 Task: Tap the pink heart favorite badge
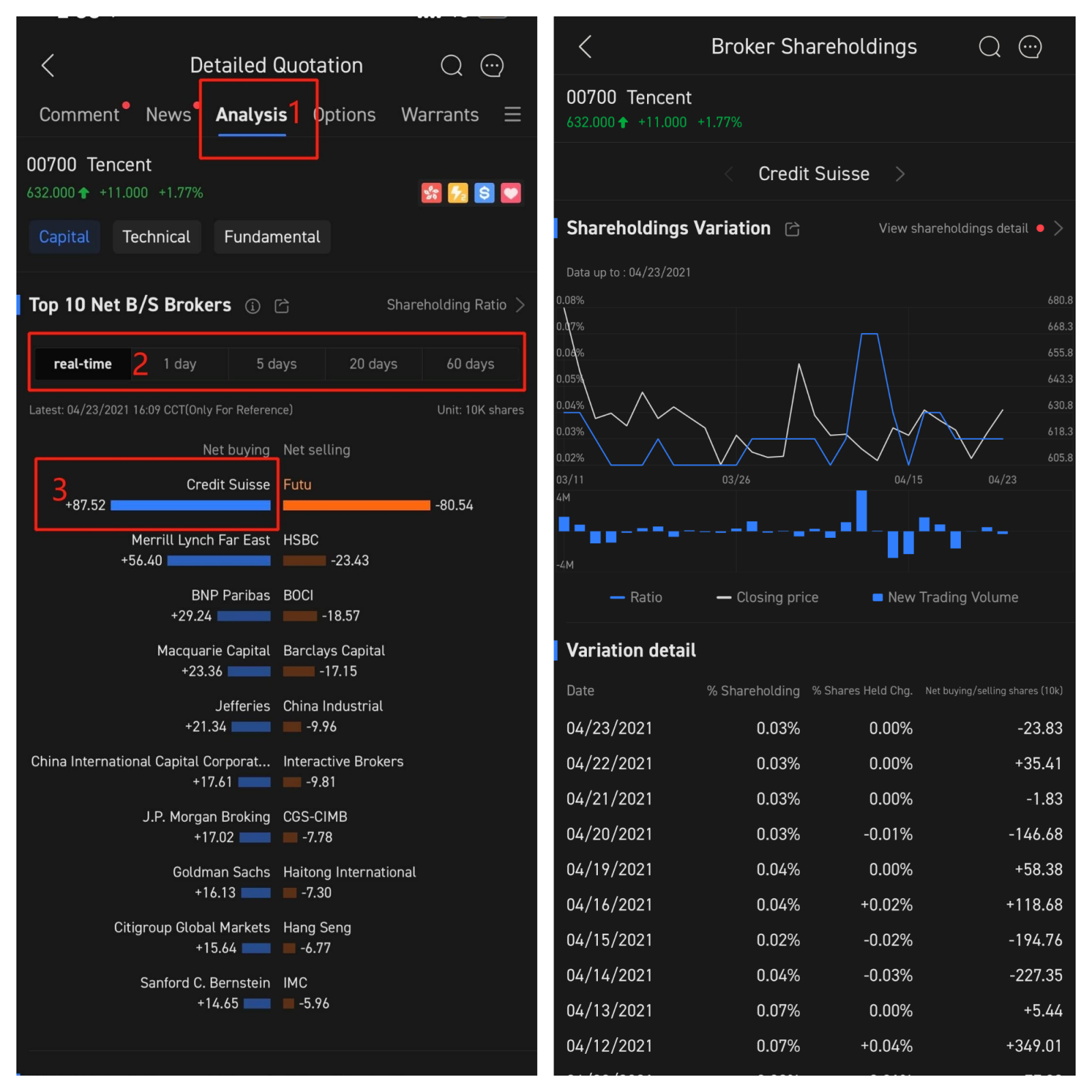pyautogui.click(x=511, y=193)
